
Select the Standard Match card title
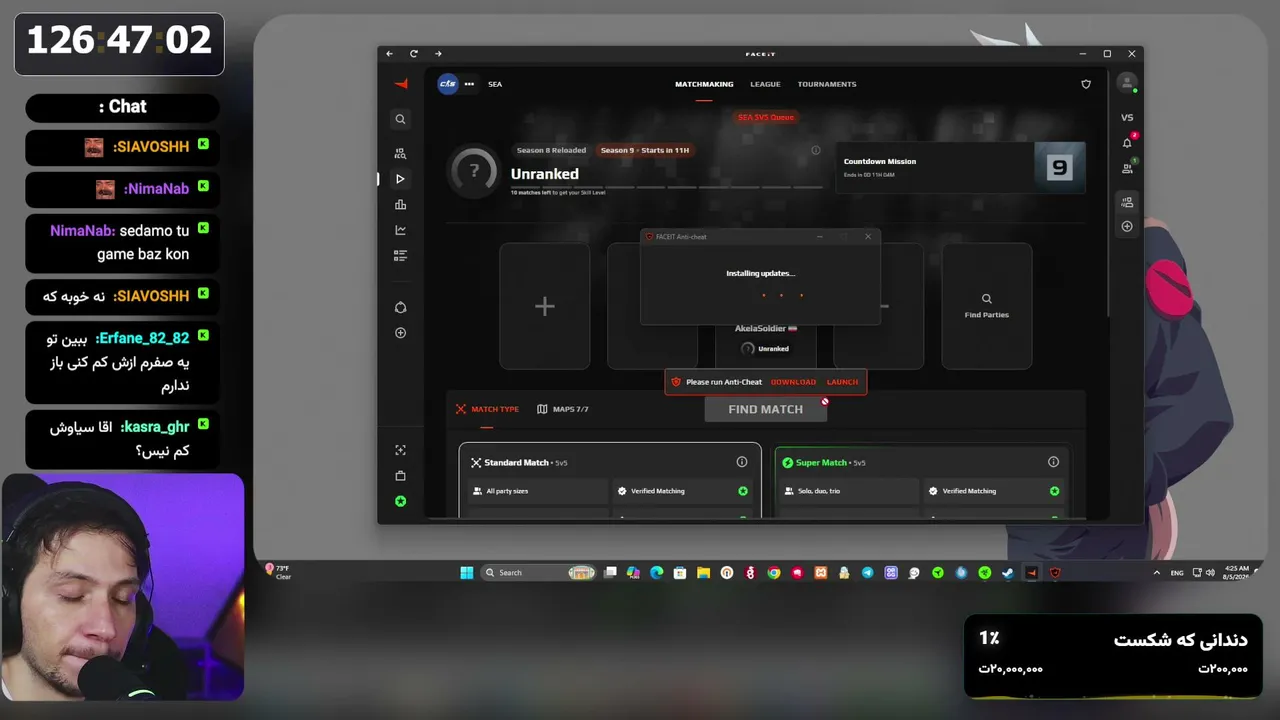(516, 463)
